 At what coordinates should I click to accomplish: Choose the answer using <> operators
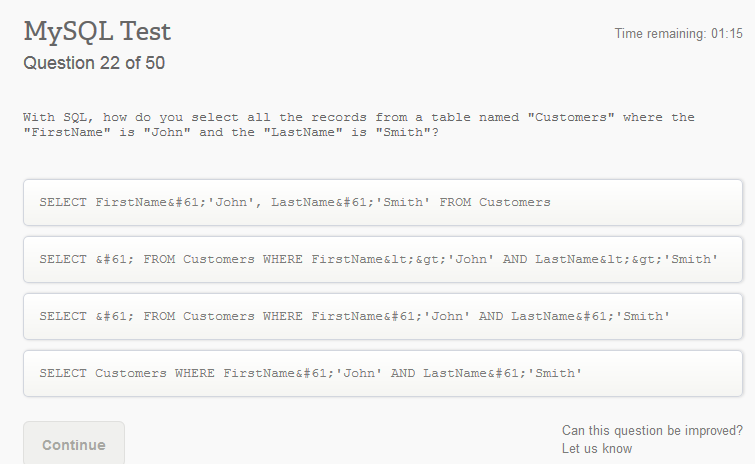point(382,260)
